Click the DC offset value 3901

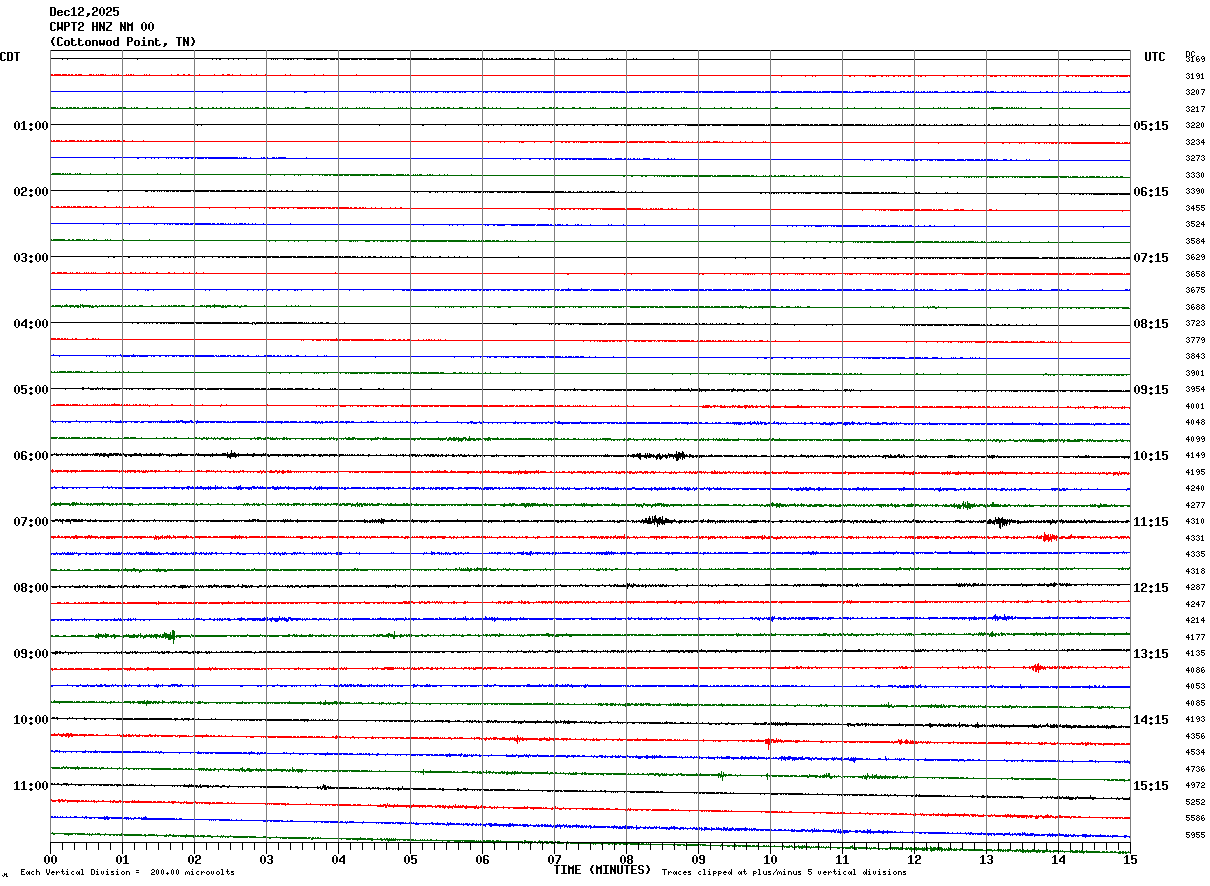pyautogui.click(x=1195, y=373)
